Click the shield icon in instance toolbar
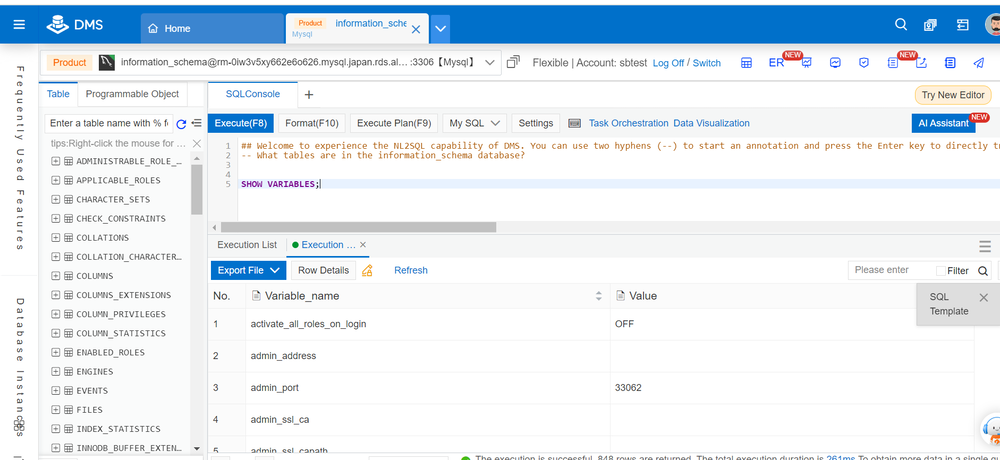The image size is (1000, 460). pos(863,63)
